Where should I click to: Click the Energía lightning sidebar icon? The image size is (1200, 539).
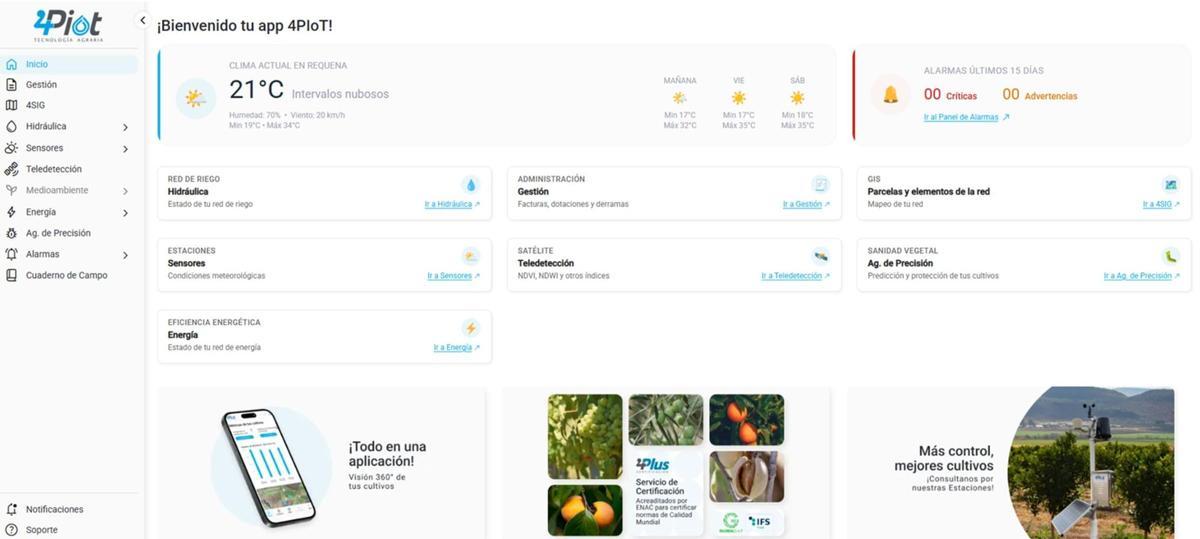11,212
